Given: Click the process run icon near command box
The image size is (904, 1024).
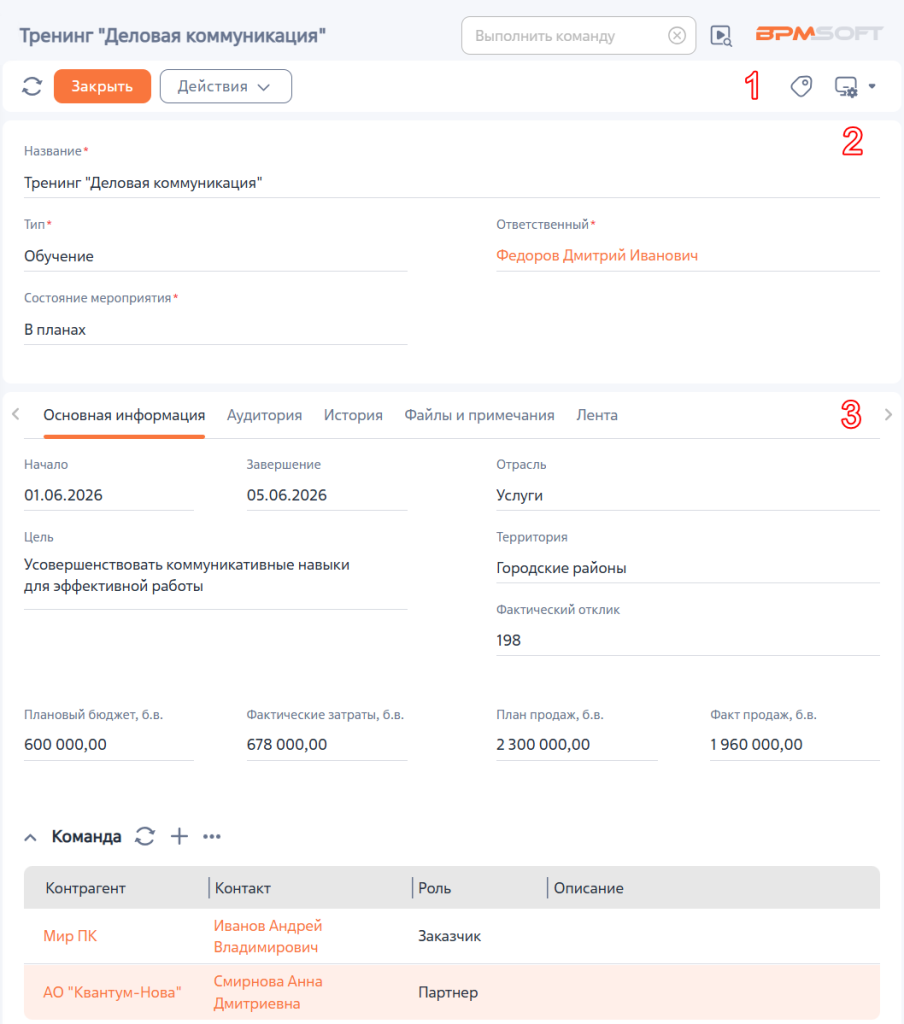Looking at the screenshot, I should [x=721, y=35].
